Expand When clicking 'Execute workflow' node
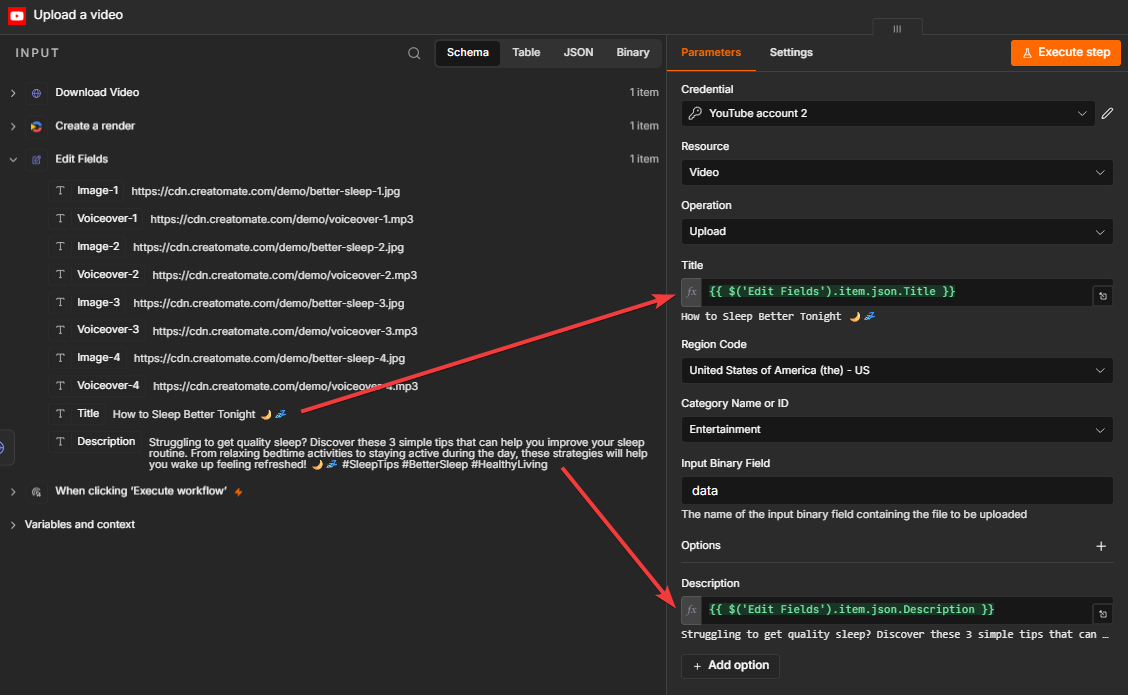Image resolution: width=1128 pixels, height=695 pixels. coord(13,491)
